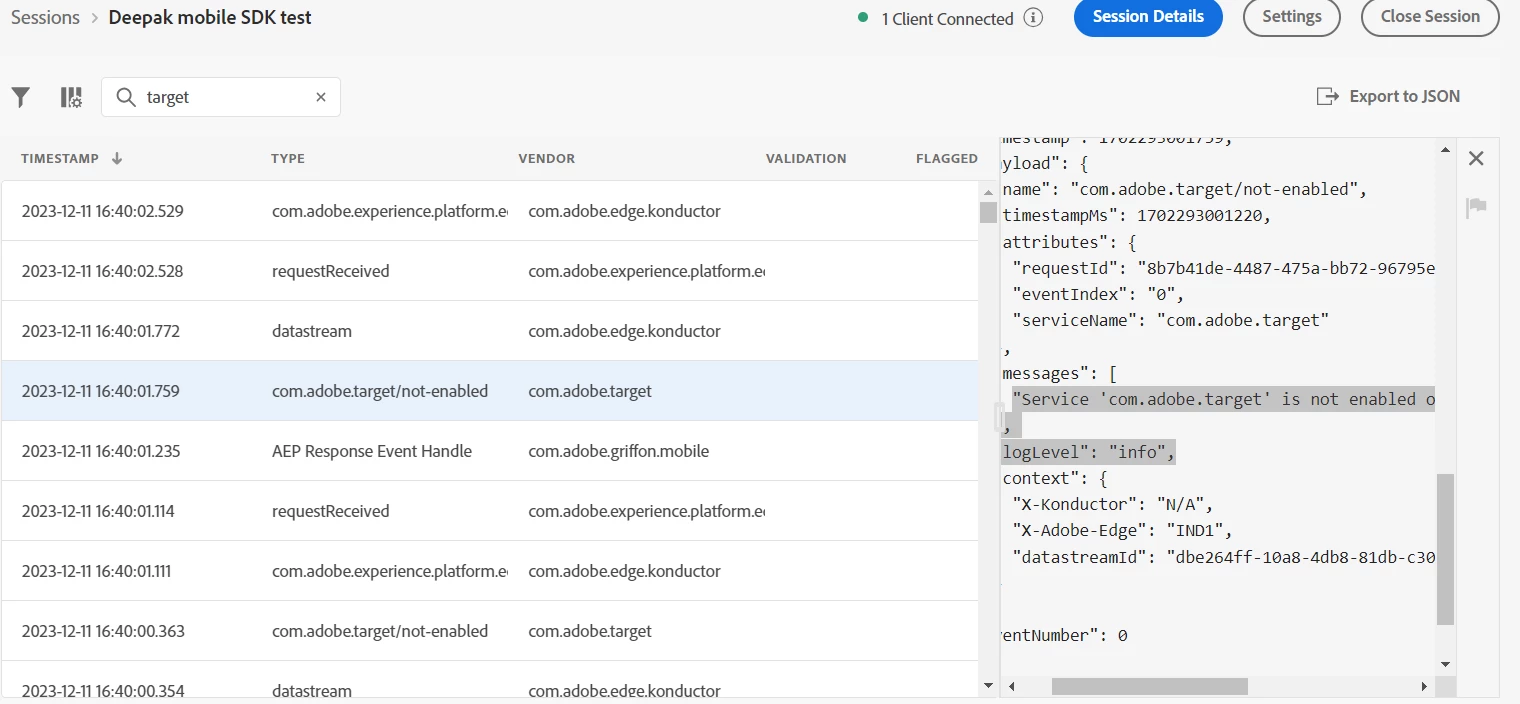Click the Export to JSON icon
Screen dimensions: 1520x704
[1328, 96]
